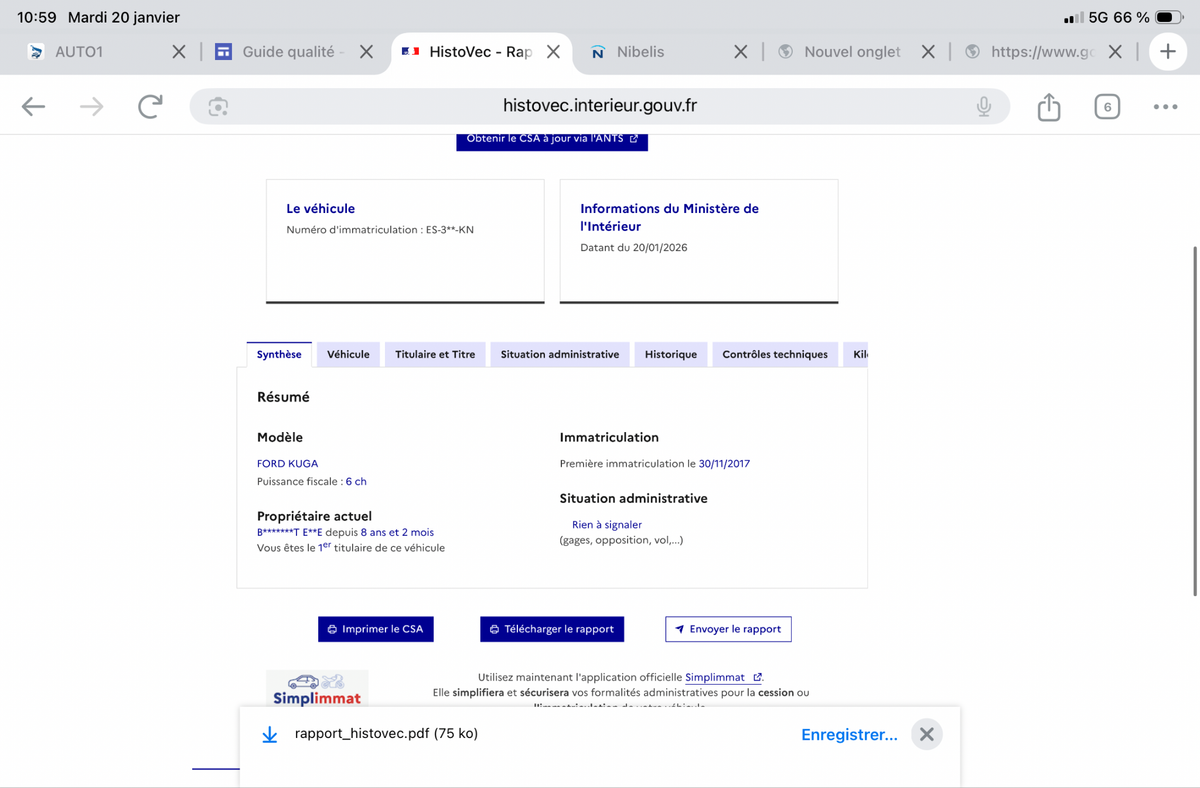View the Contrôles techniques tab

coord(774,354)
